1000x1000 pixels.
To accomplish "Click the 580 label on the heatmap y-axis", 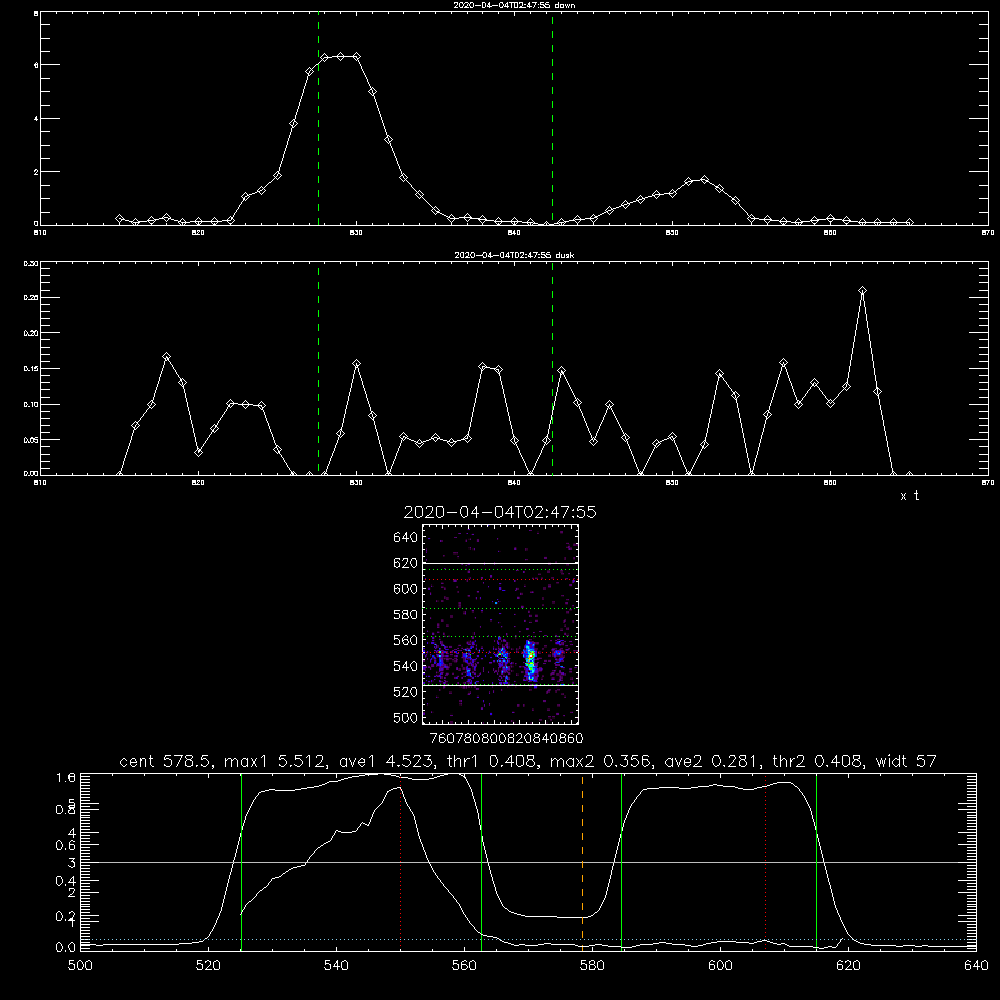I will tap(406, 615).
